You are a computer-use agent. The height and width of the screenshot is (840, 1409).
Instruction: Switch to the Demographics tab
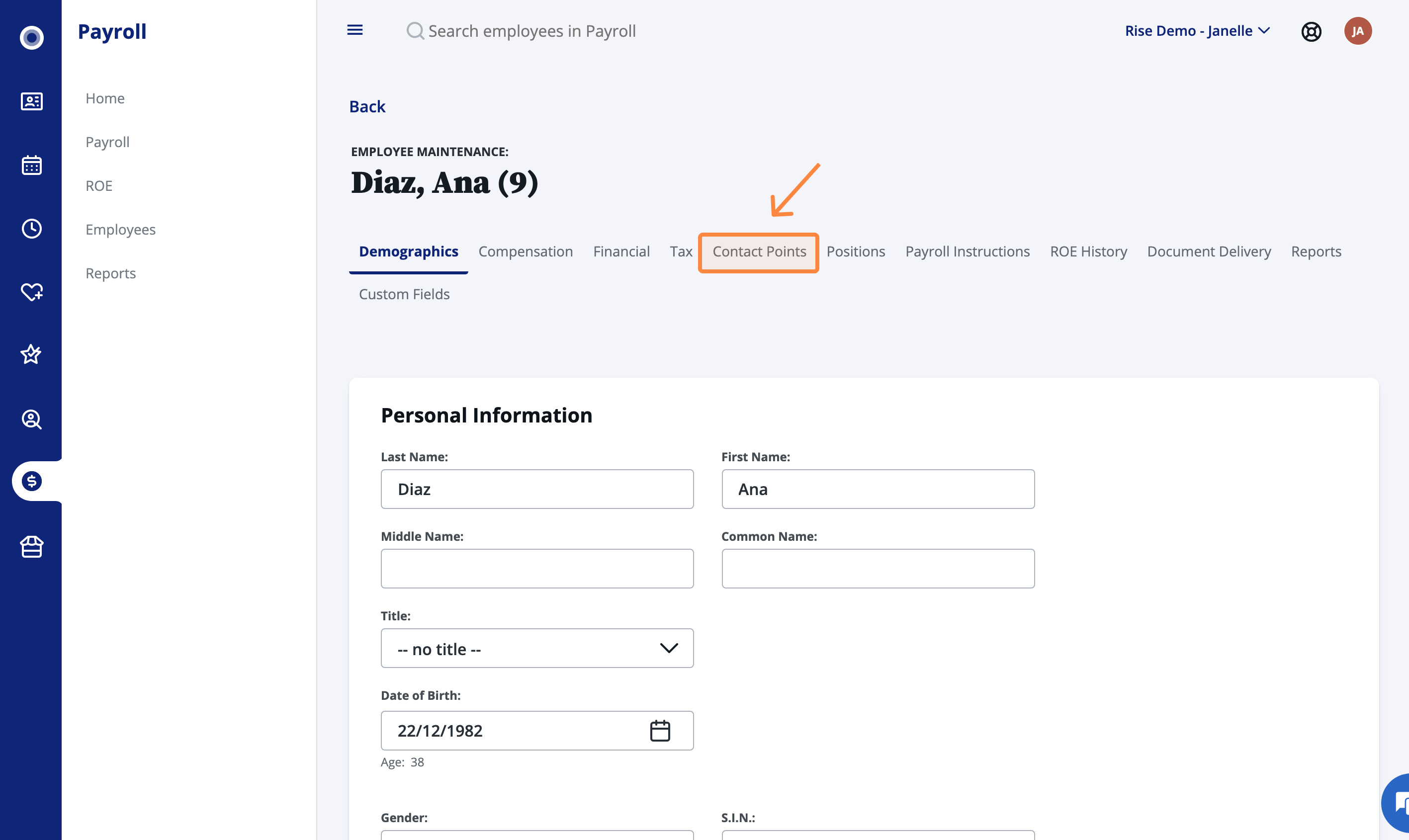[x=409, y=252]
